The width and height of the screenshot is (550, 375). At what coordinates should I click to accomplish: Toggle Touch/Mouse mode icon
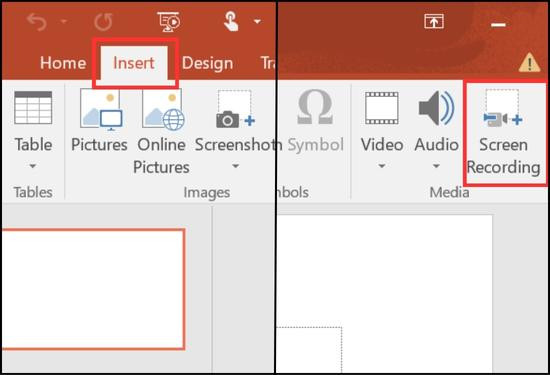coord(231,21)
